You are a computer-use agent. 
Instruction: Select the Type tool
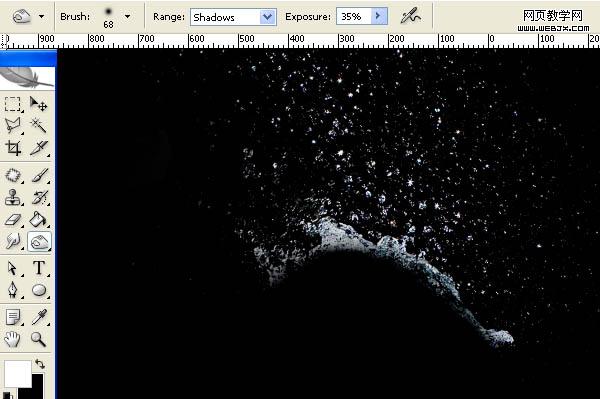[38, 268]
